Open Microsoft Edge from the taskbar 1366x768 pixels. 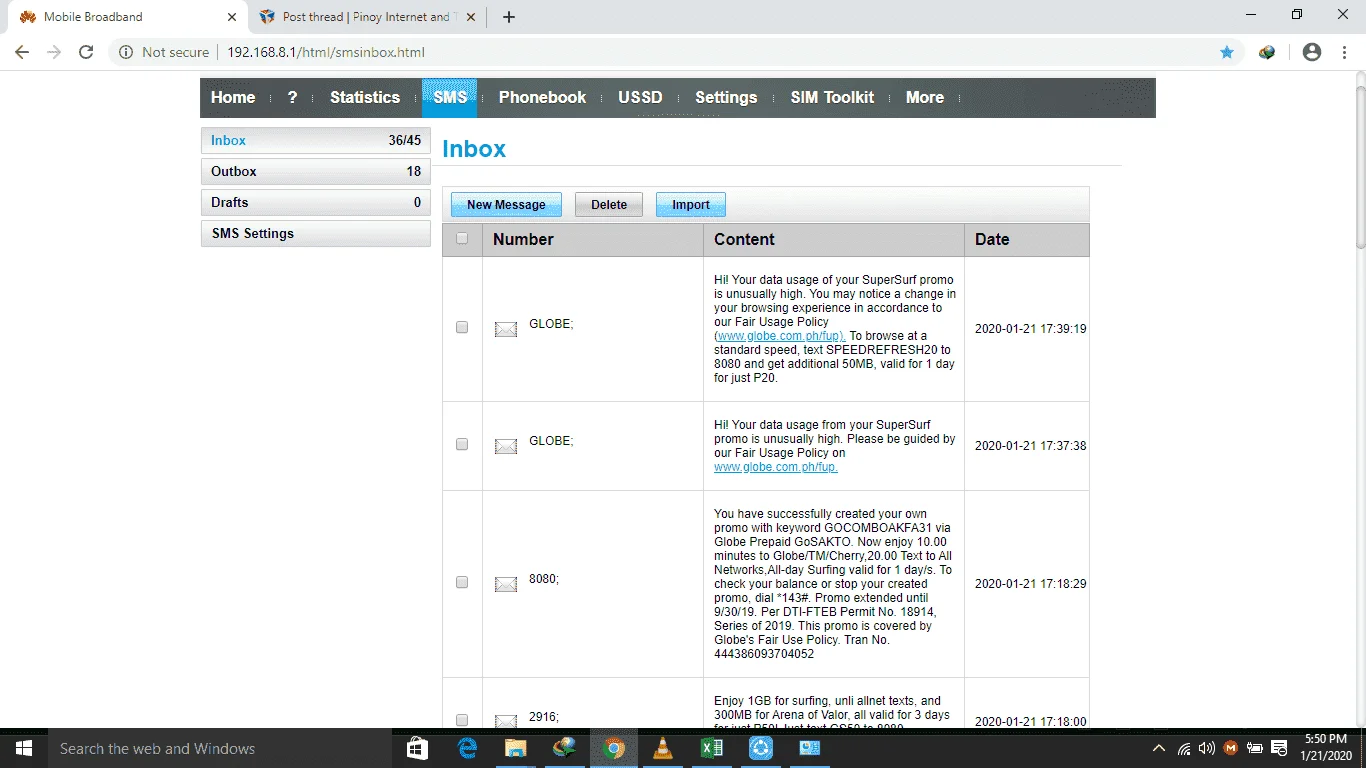click(467, 748)
